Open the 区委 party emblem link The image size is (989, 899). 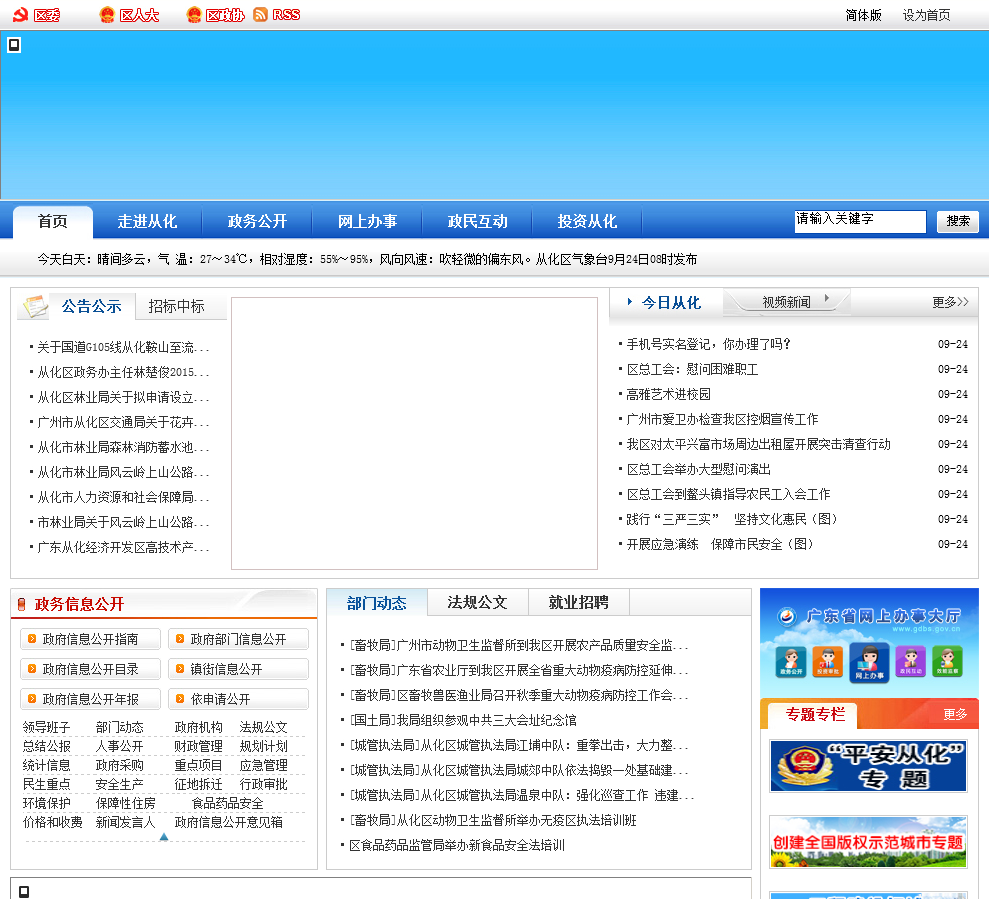click(x=20, y=15)
